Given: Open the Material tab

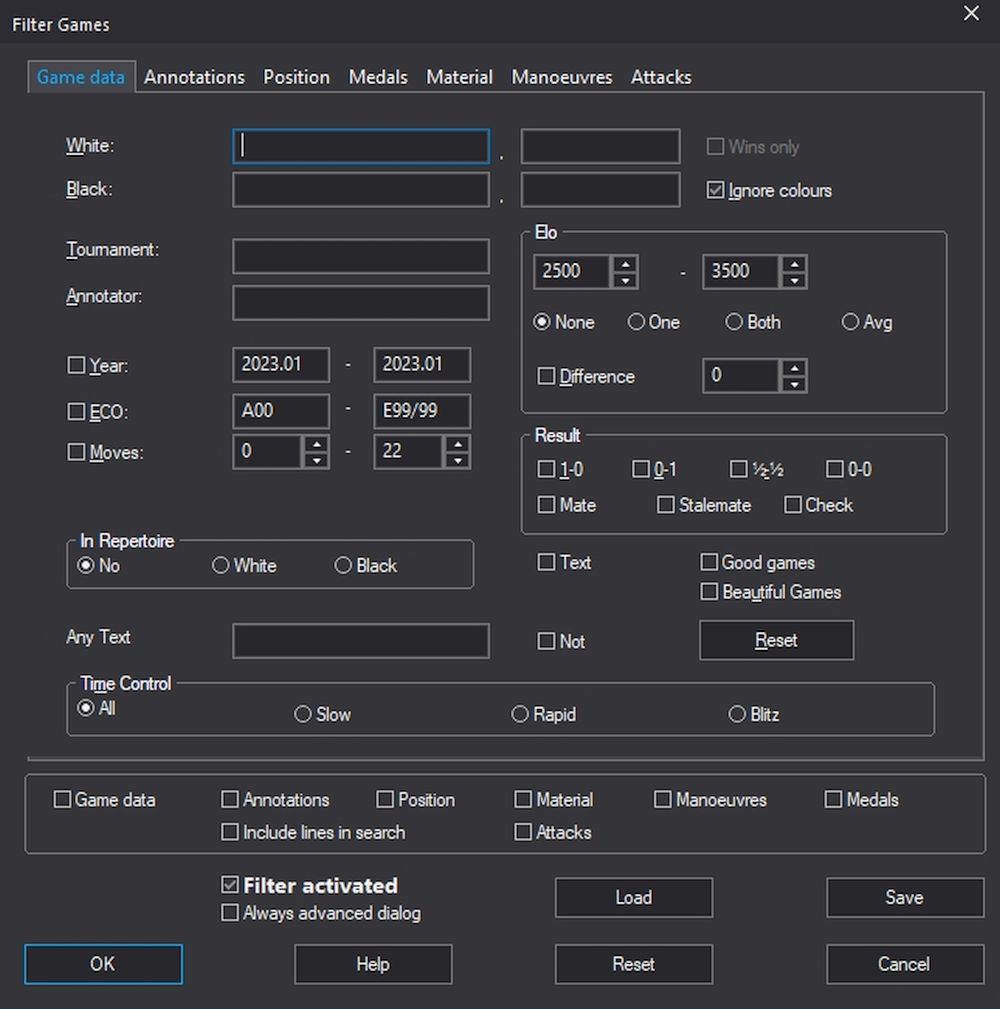Looking at the screenshot, I should coord(459,77).
